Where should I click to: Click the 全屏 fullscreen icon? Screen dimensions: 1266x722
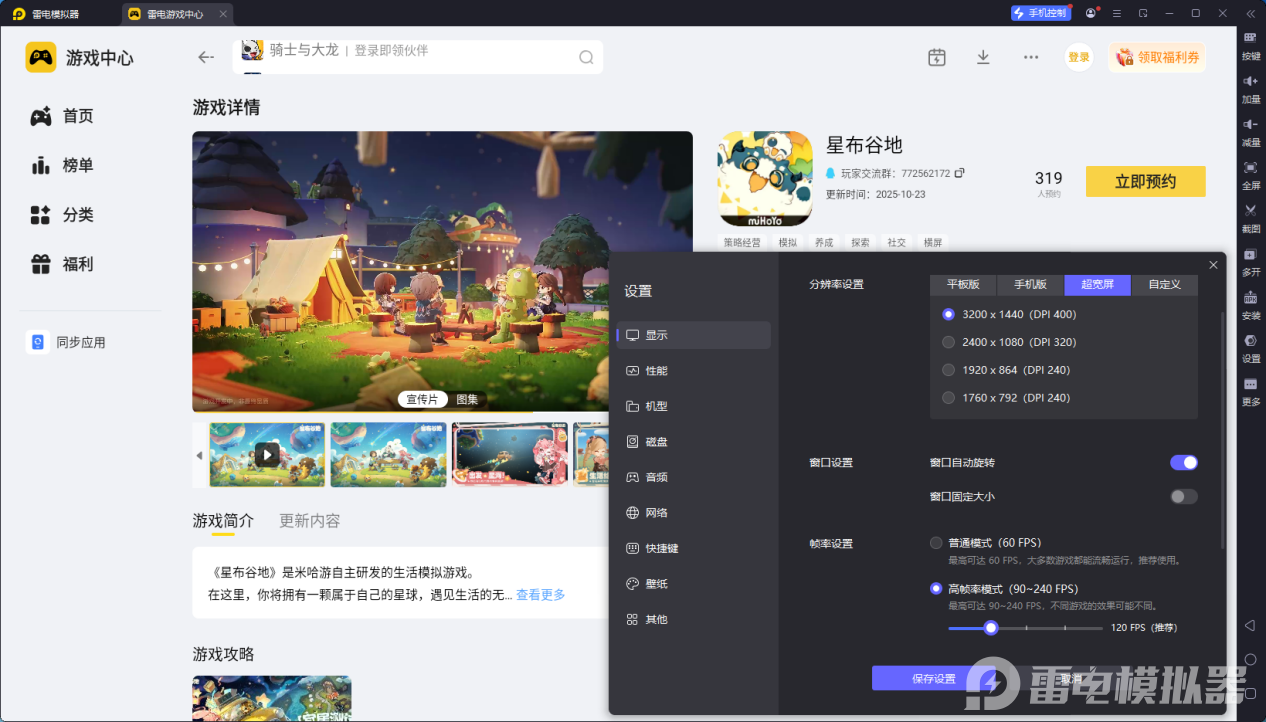coord(1250,168)
